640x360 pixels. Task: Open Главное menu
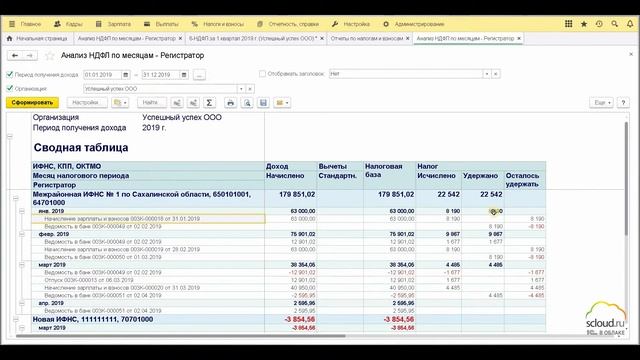(x=25, y=24)
